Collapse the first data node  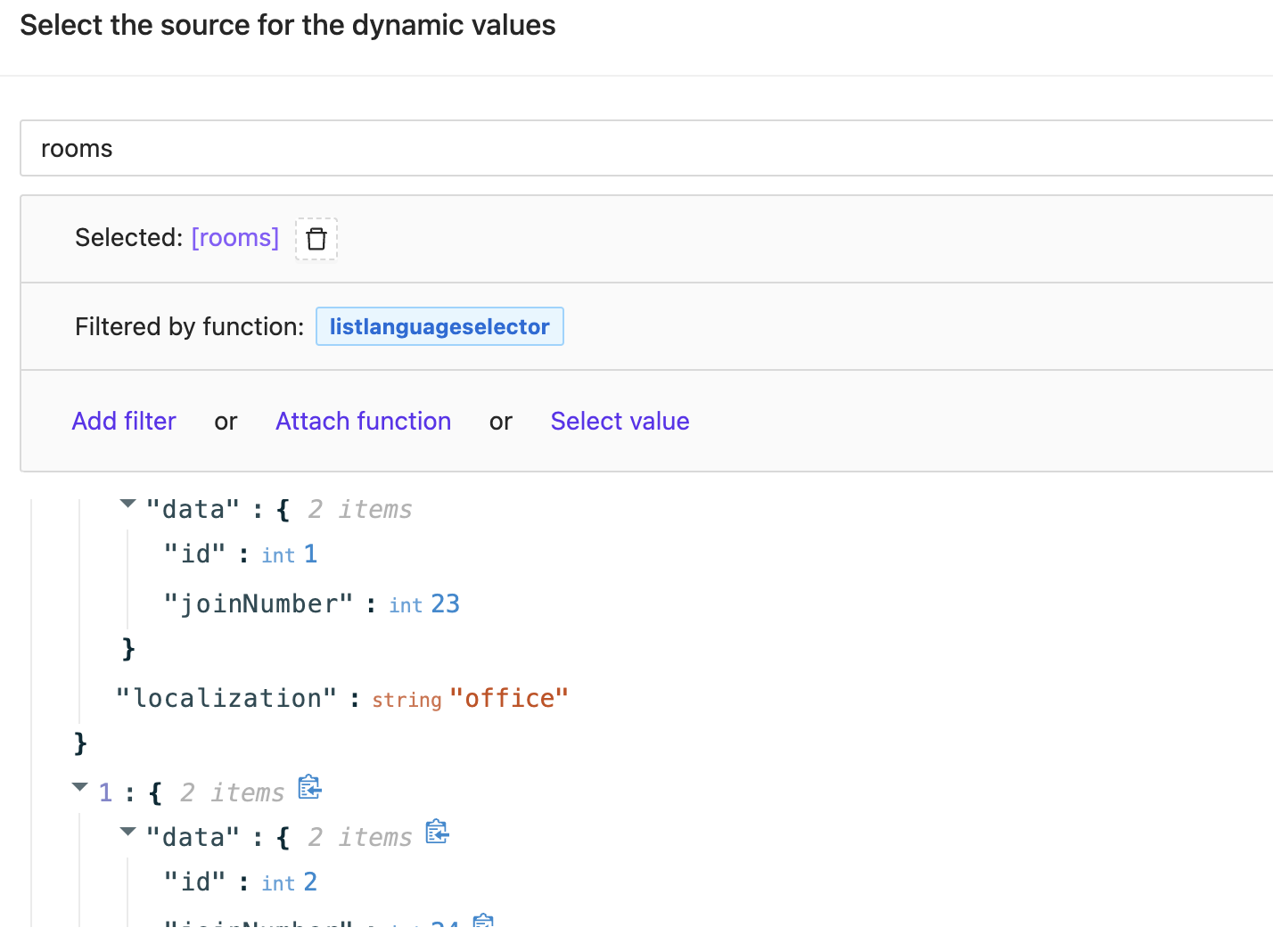pyautogui.click(x=127, y=504)
